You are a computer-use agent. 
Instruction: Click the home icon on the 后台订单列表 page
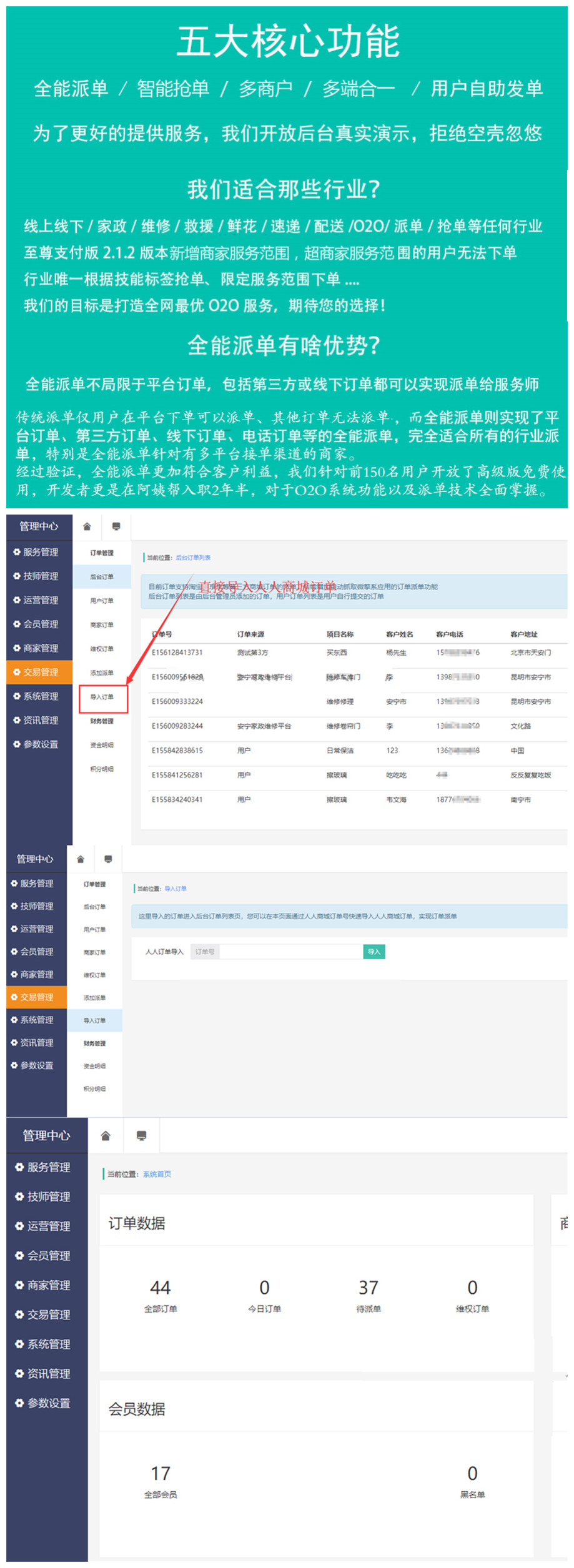point(87,526)
